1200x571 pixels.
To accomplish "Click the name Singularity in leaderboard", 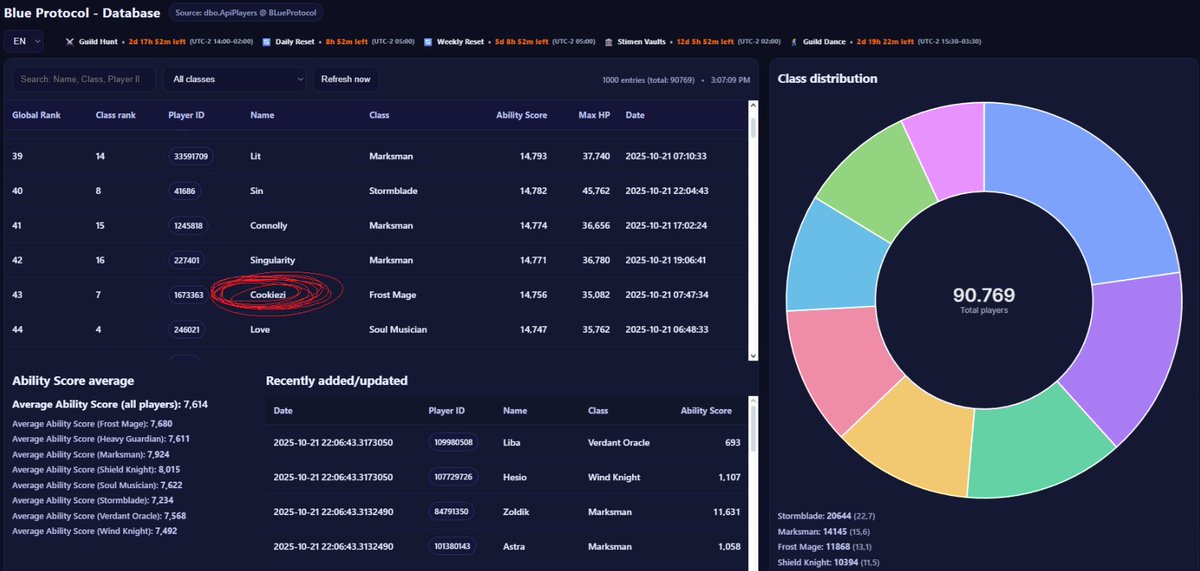I will tap(272, 260).
